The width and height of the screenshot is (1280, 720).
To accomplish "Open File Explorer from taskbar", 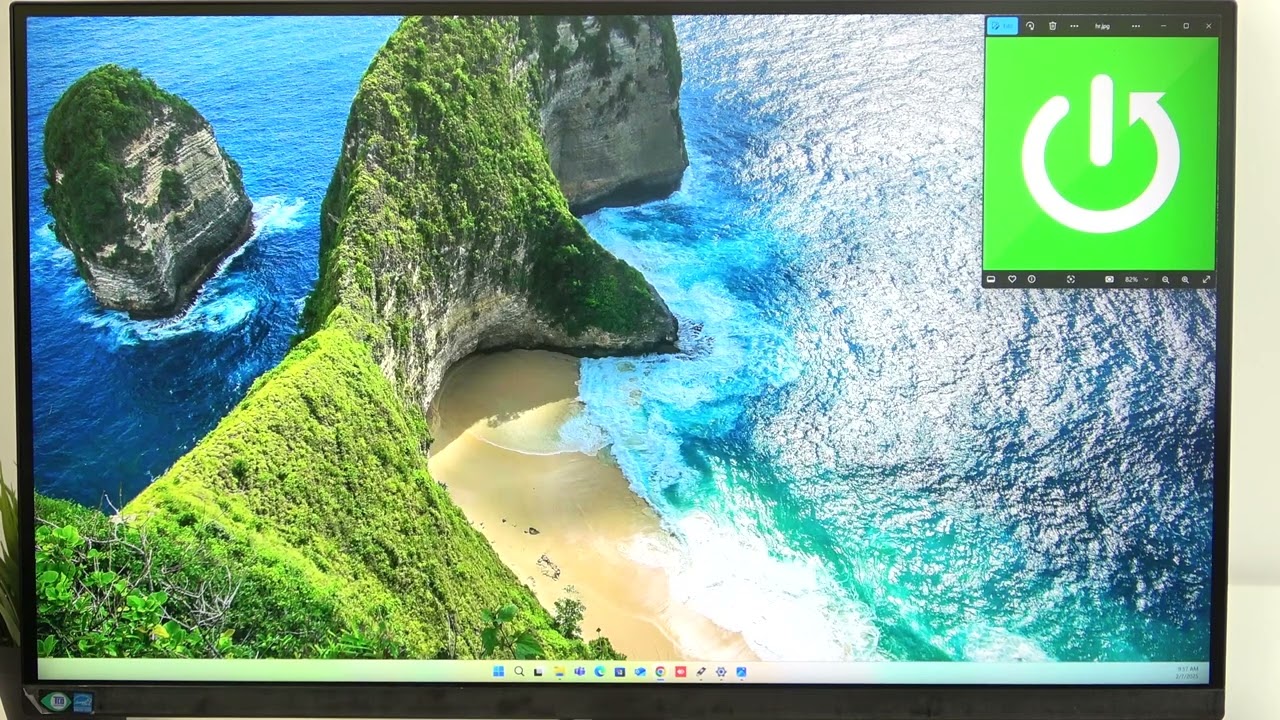I will 559,671.
